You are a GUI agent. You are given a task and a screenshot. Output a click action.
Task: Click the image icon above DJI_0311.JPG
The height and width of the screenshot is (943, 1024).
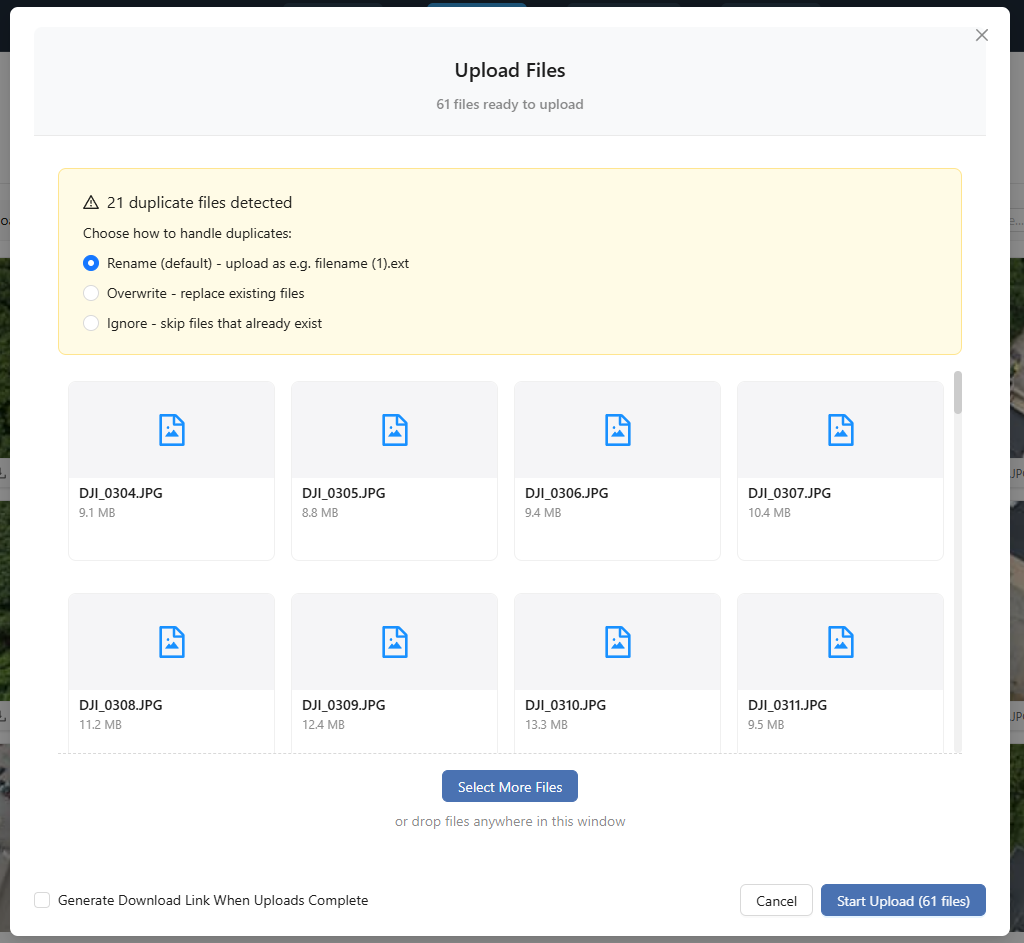pos(840,642)
